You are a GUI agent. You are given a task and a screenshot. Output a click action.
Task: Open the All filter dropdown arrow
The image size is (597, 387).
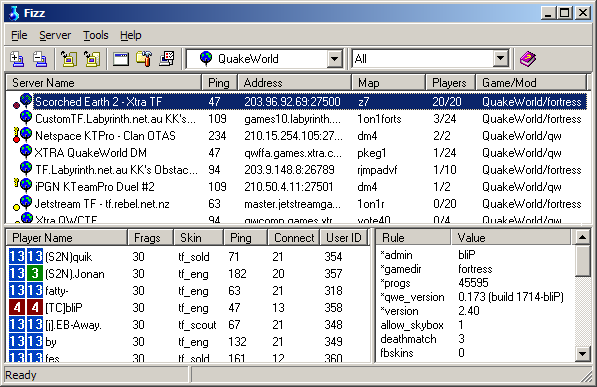501,59
